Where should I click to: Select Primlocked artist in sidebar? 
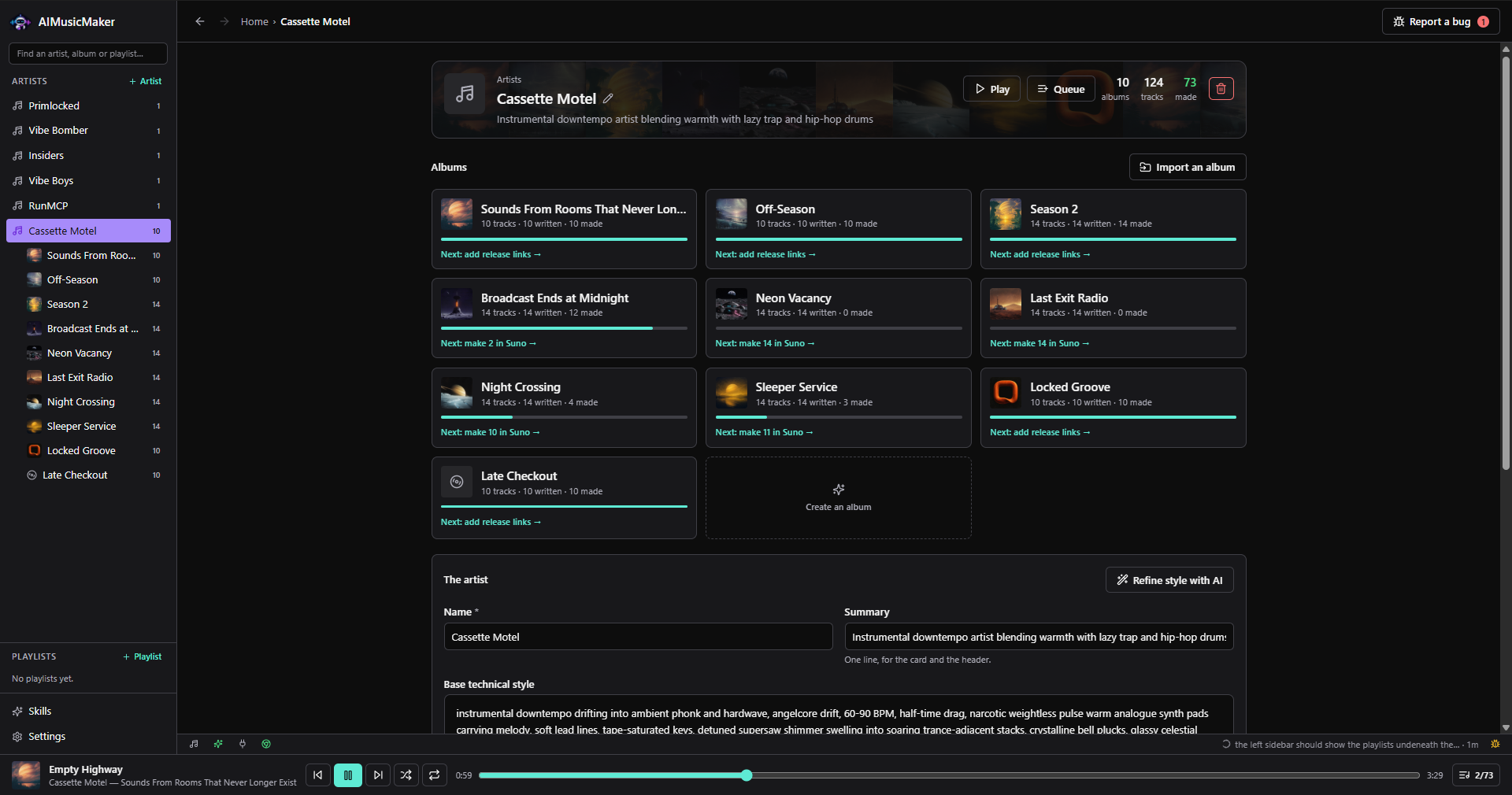pos(88,105)
